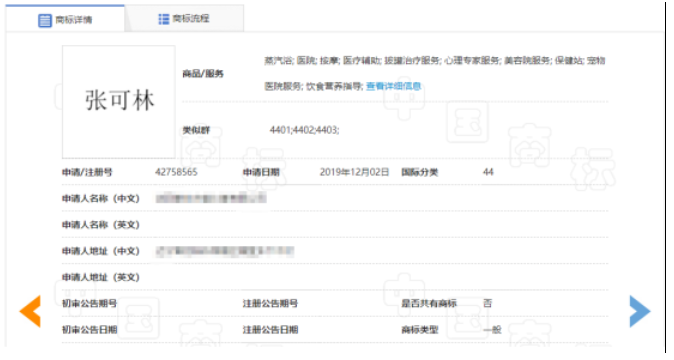Viewport: 674px width, 360px height.
Task: Click the 商标流程 list icon
Action: point(164,19)
